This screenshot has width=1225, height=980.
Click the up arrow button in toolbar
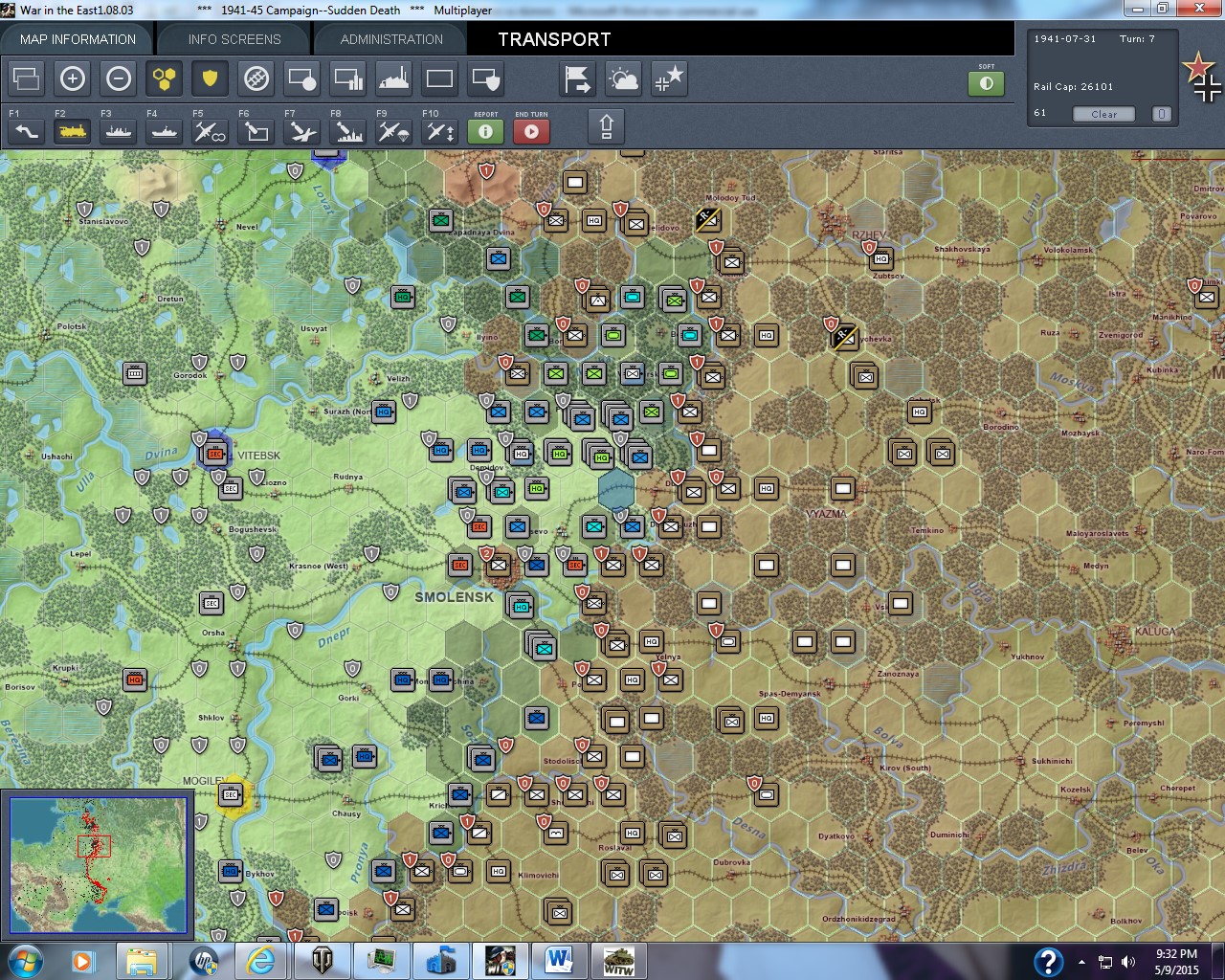(606, 126)
